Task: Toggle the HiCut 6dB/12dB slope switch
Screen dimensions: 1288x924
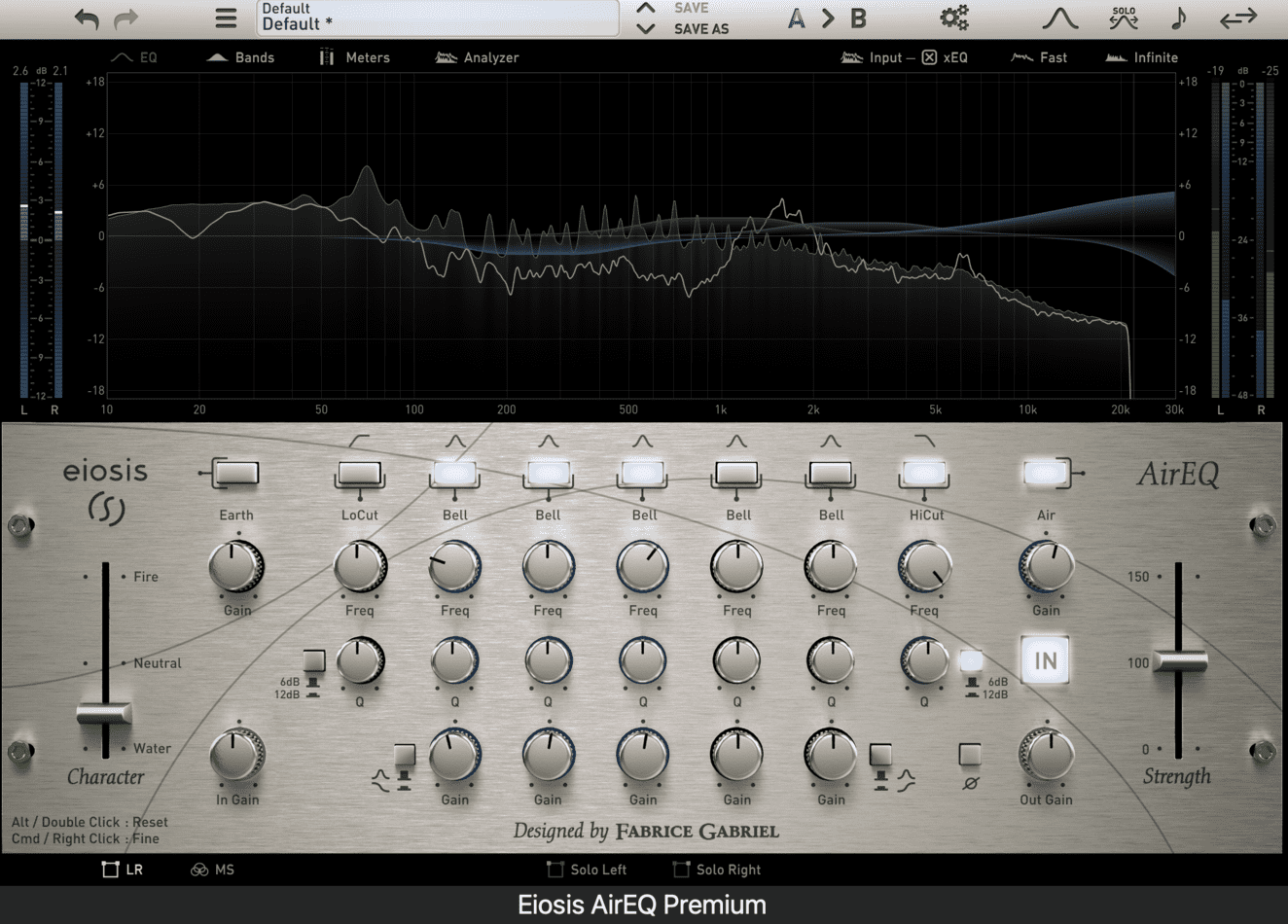Action: (x=971, y=660)
